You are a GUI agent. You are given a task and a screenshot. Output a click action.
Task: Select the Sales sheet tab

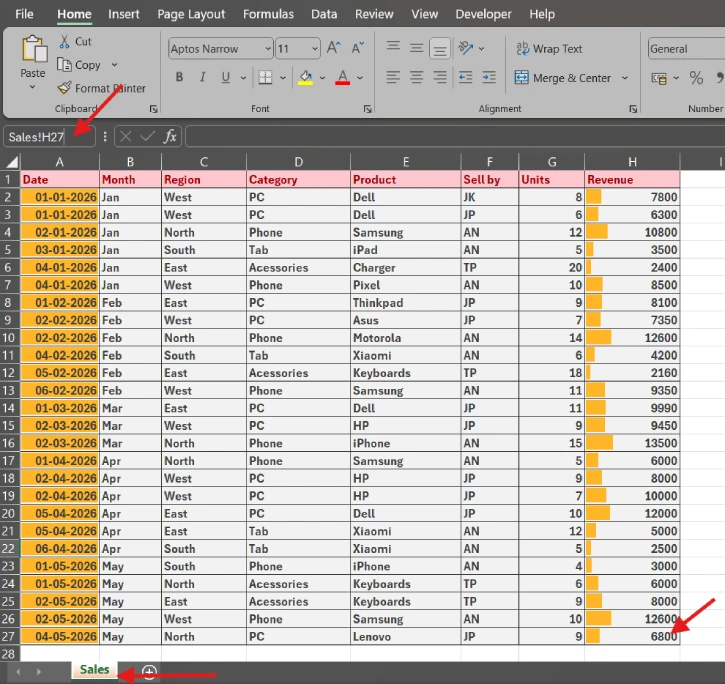tap(94, 670)
